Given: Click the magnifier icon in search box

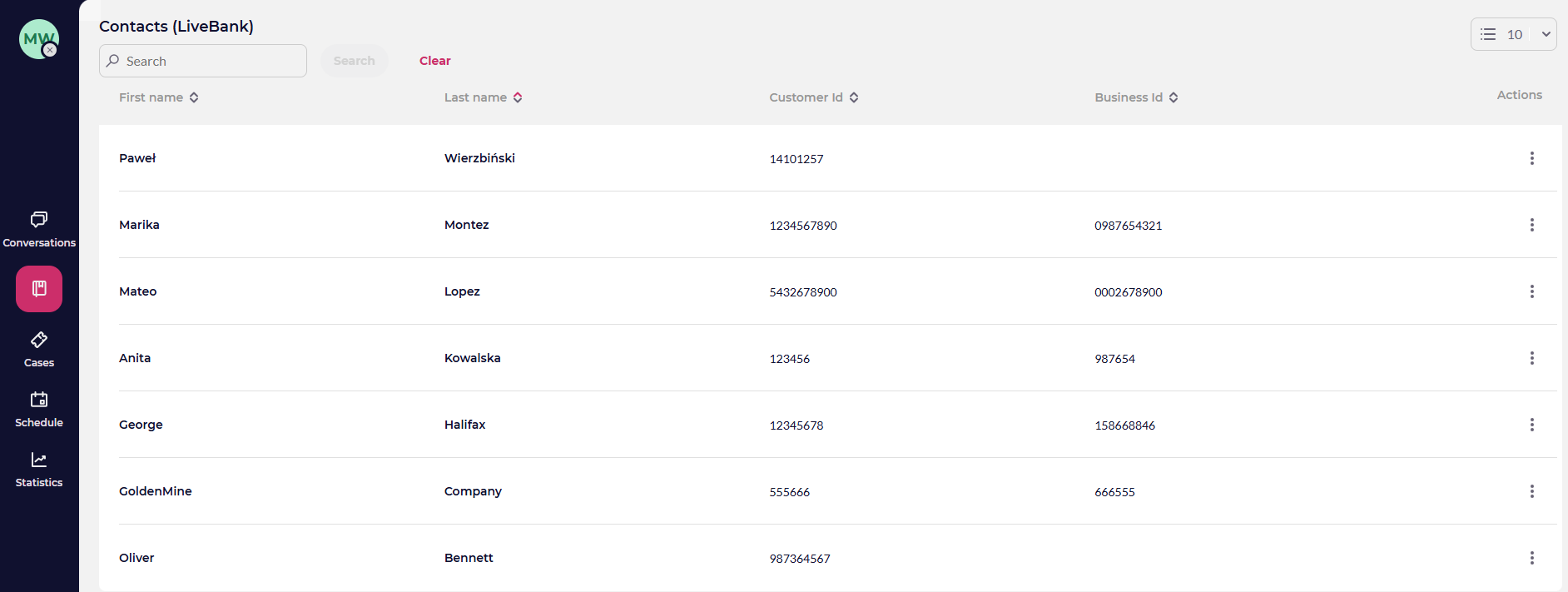Looking at the screenshot, I should pyautogui.click(x=113, y=61).
